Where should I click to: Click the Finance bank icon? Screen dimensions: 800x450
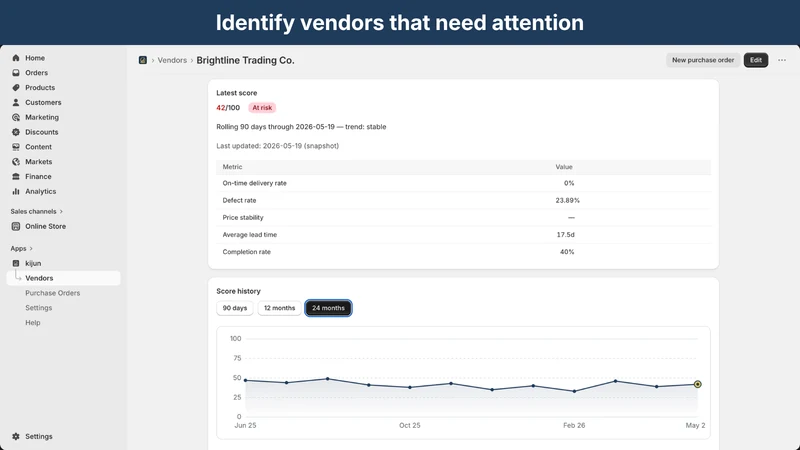[x=16, y=177]
